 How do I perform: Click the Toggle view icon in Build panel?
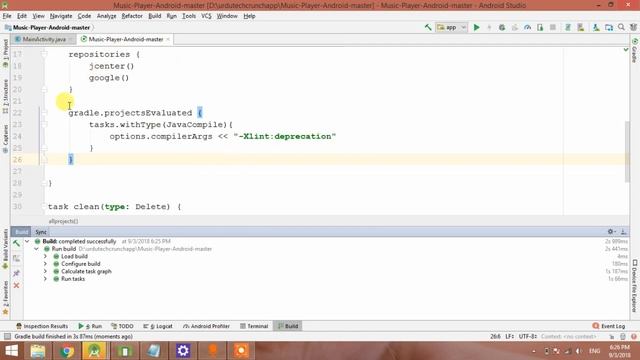click(16, 258)
